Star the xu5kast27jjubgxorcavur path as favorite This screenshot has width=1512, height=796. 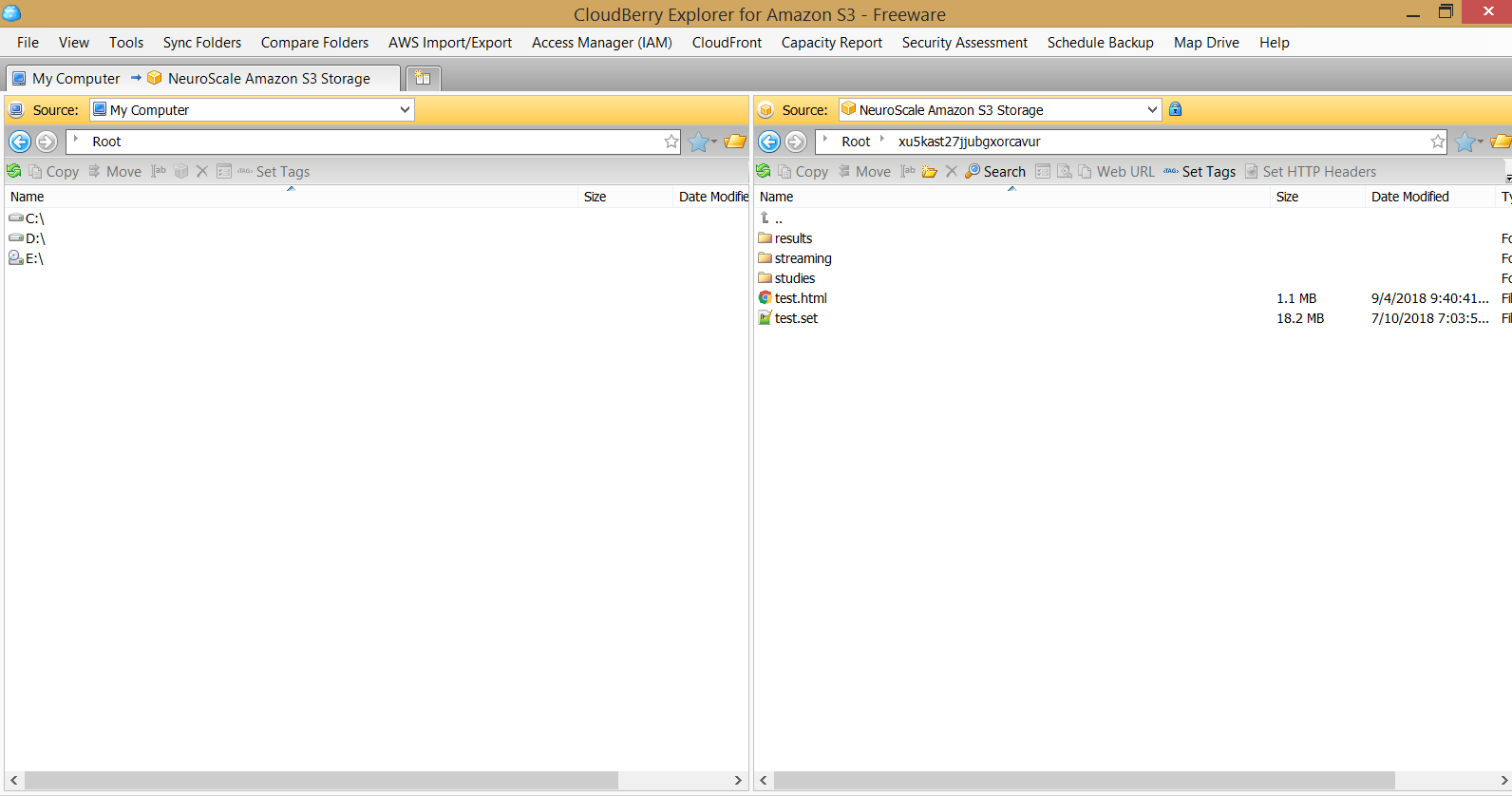click(x=1438, y=142)
